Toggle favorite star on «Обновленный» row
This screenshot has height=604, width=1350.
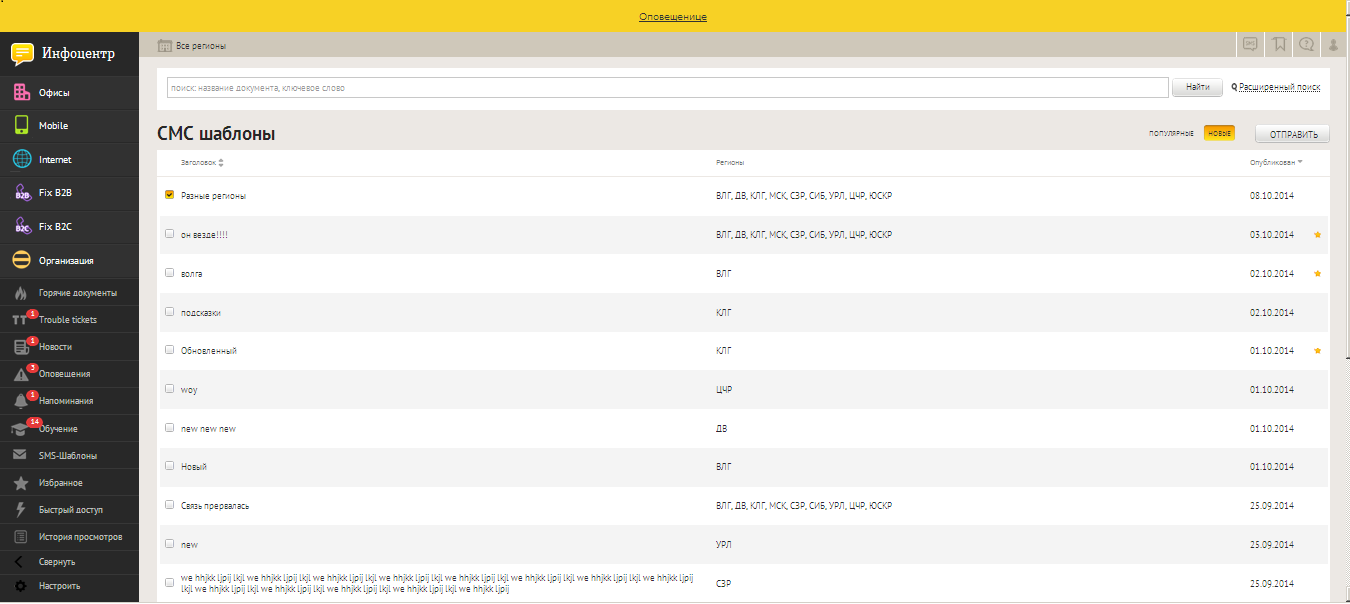pyautogui.click(x=1317, y=351)
